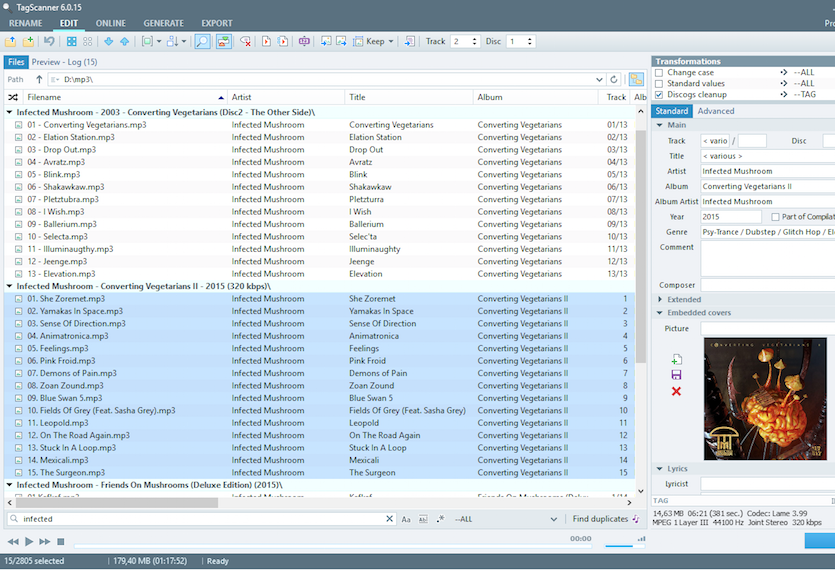
Task: Collapse the Main section
Action: [660, 125]
